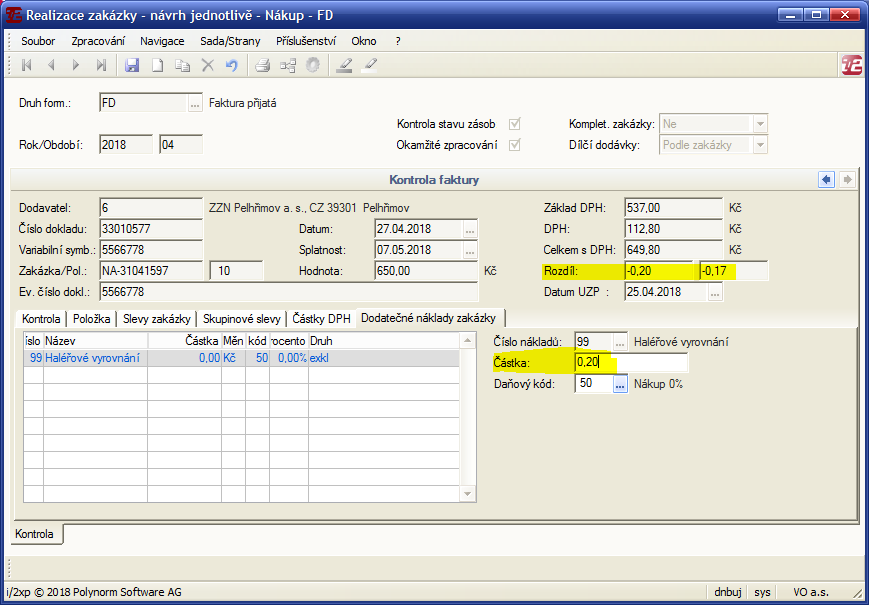Click scroll up arrow of costs table
869x605 pixels.
click(468, 340)
